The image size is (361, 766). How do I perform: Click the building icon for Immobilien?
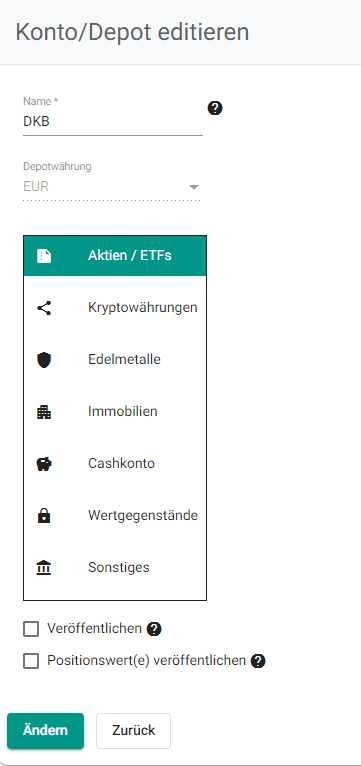tap(44, 412)
